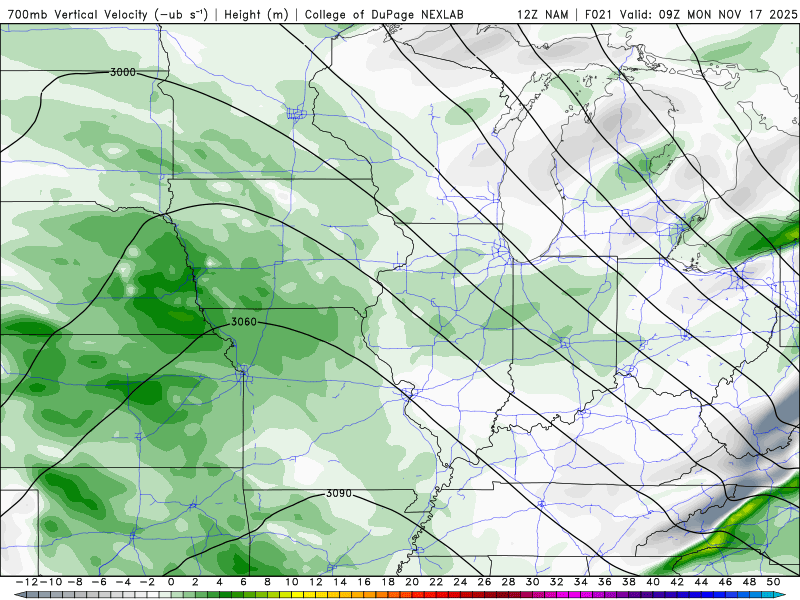This screenshot has height=600, width=800.
Task: Click the 3060 height contour label
Action: 244,322
